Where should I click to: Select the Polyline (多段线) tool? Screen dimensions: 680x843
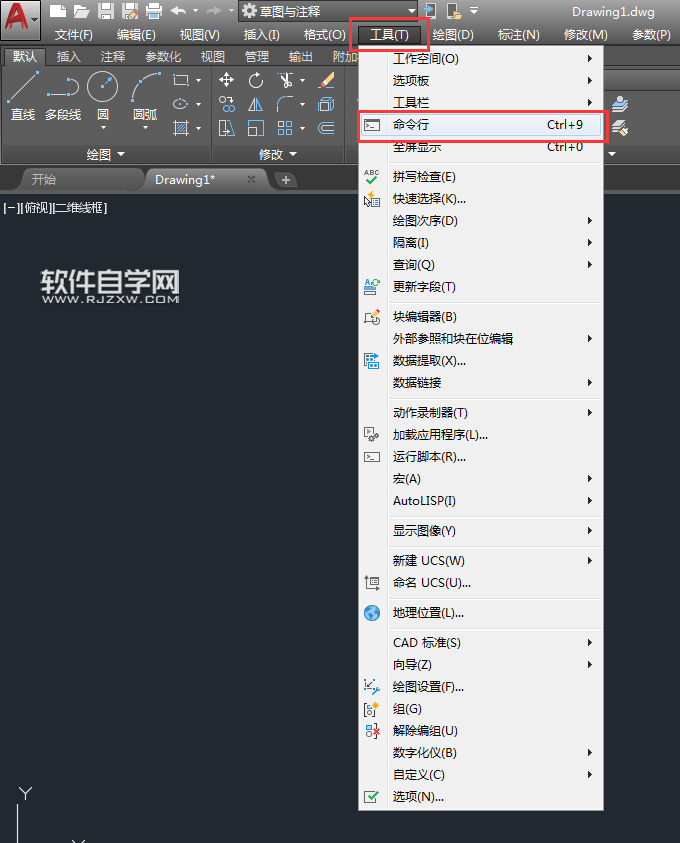tap(63, 95)
